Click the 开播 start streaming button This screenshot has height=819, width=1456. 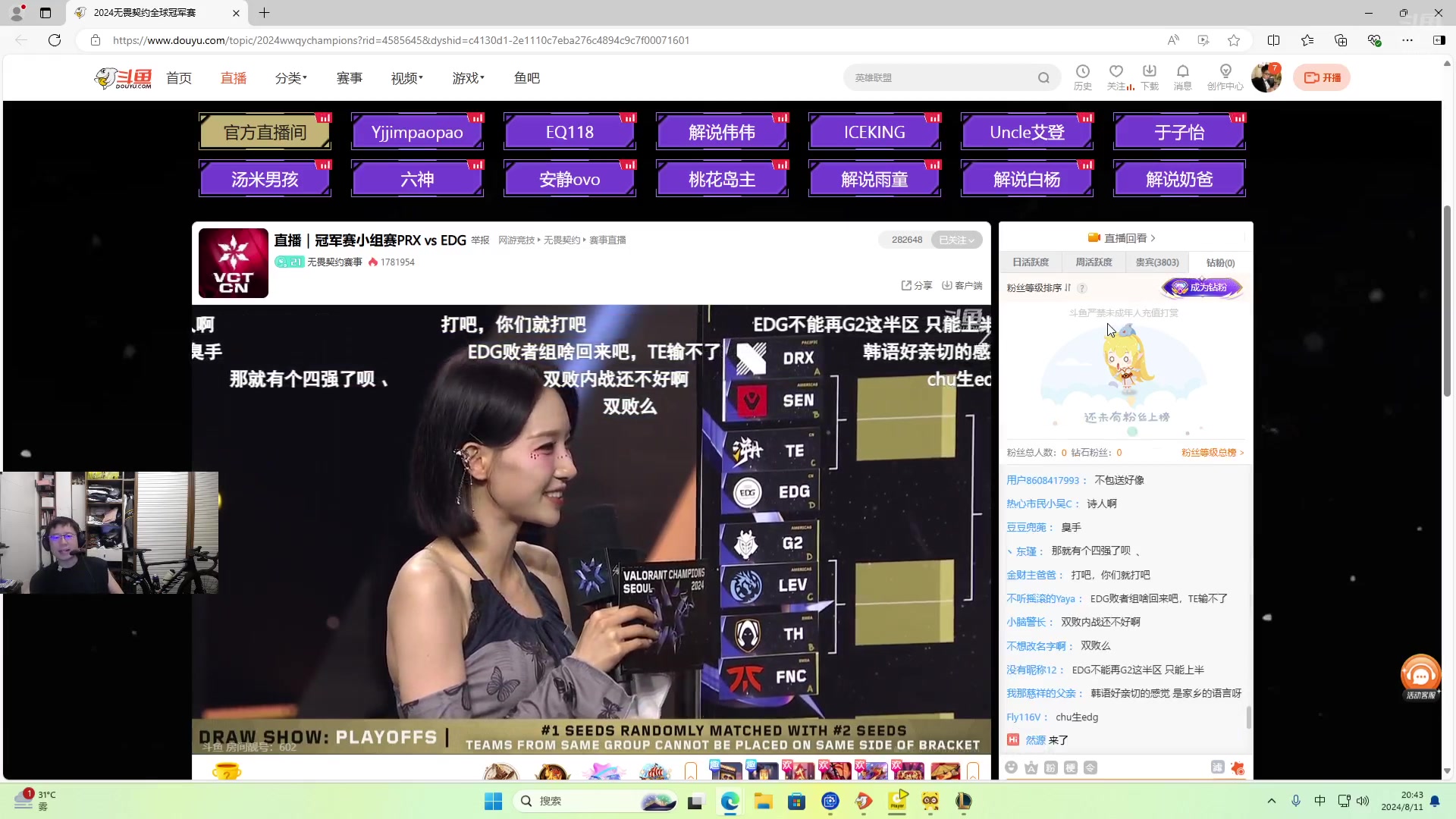click(x=1322, y=77)
